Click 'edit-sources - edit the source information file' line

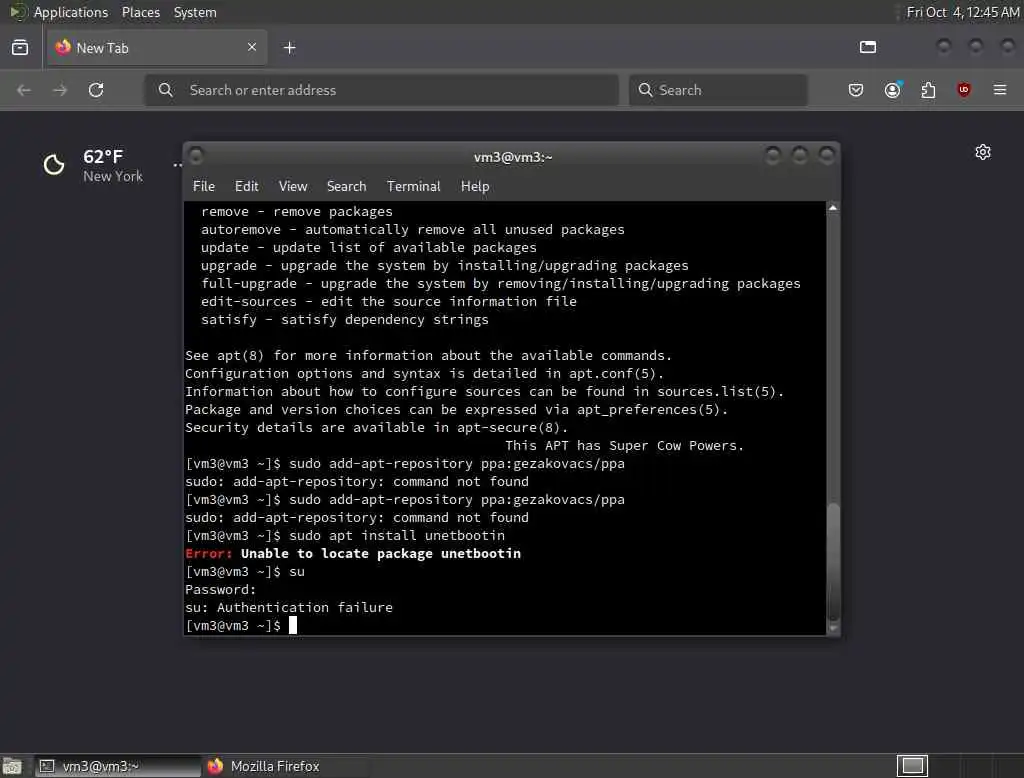pyautogui.click(x=389, y=301)
